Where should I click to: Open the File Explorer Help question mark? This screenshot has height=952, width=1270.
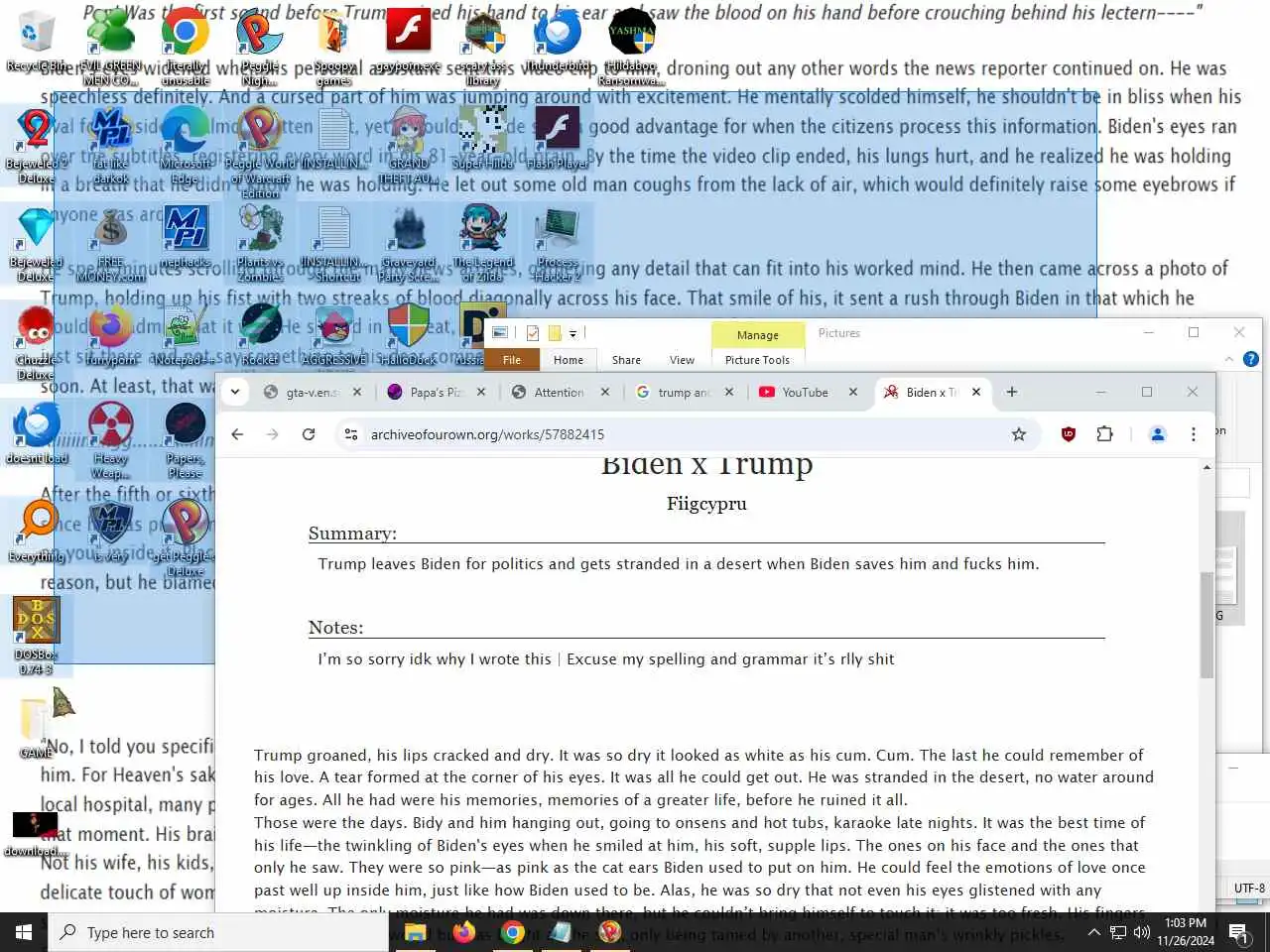[1251, 359]
